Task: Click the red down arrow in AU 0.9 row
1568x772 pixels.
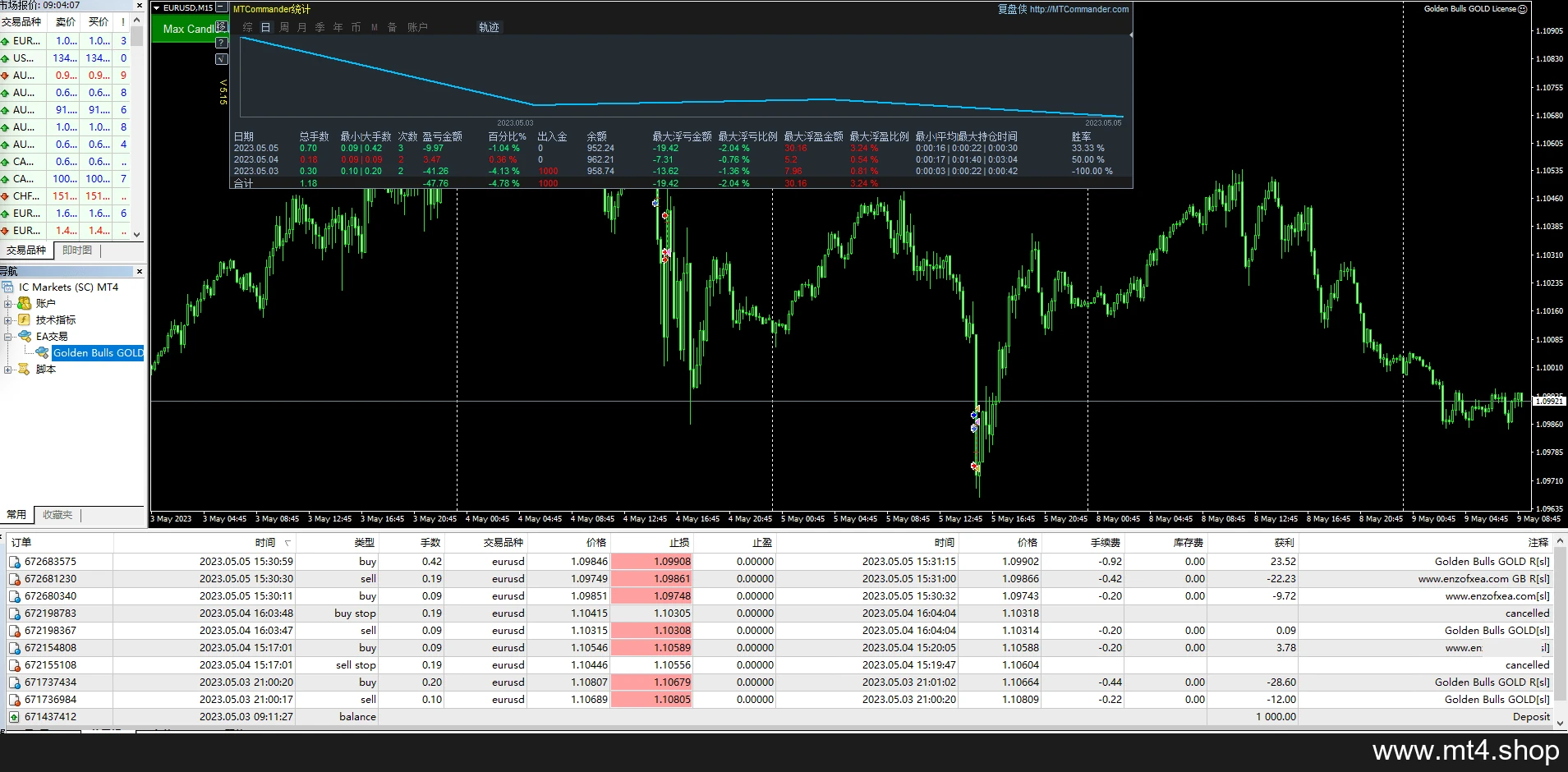Action: (5, 76)
